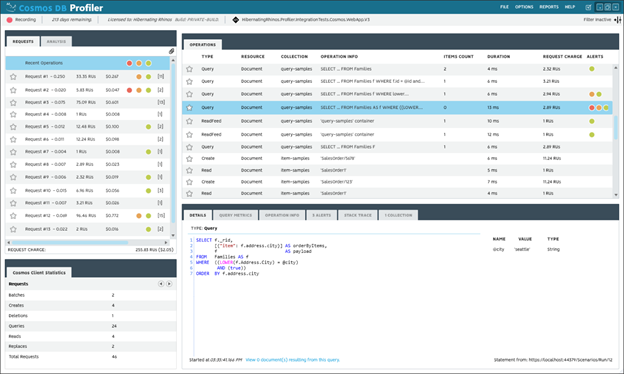This screenshot has height=374, width=624.
Task: Star the Read 'SalesOrder1' operation with 5 ms
Action: pyautogui.click(x=189, y=171)
